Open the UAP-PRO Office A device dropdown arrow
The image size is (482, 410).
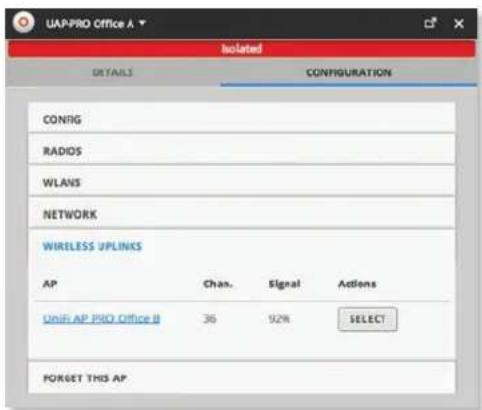point(142,23)
